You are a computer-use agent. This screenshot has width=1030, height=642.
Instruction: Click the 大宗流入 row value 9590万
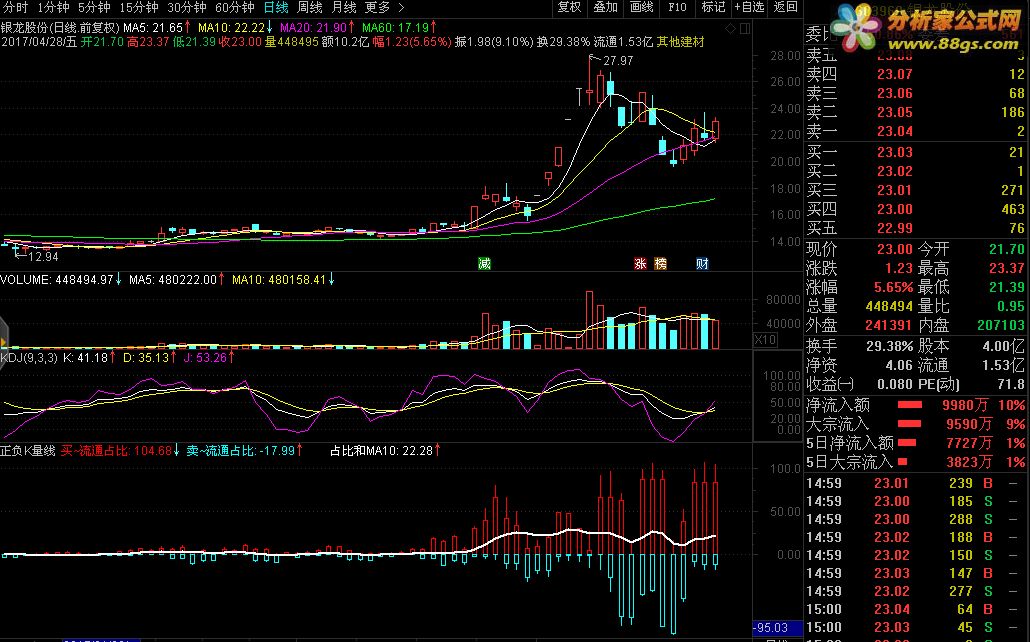(968, 424)
